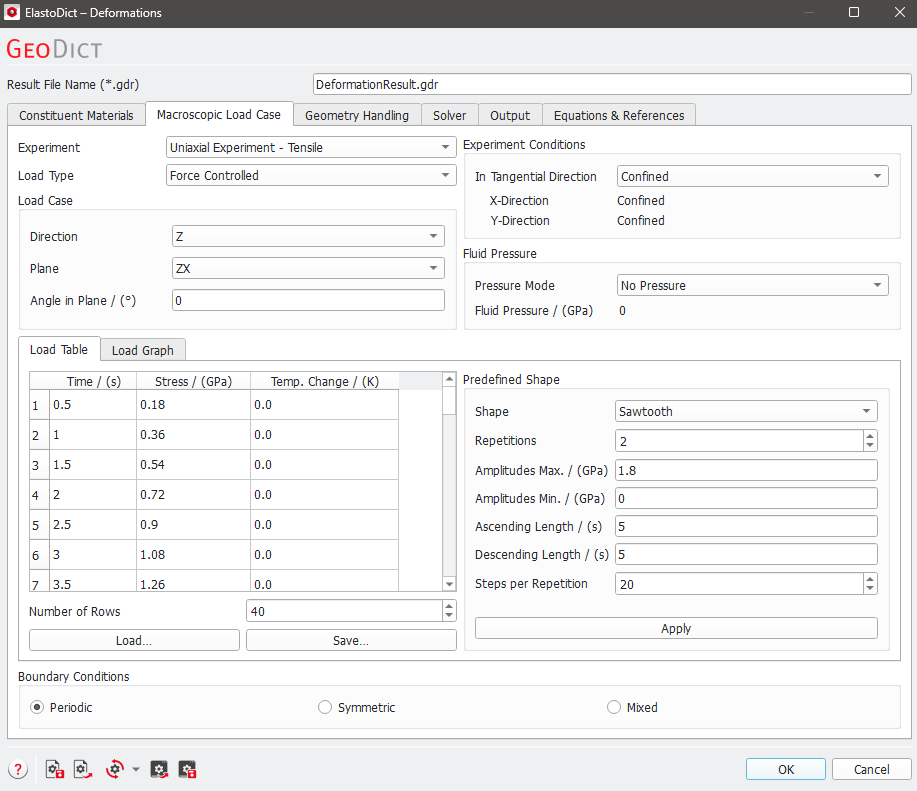Screen dimensions: 917x791
Task: Click the OK button
Action: pos(785,769)
